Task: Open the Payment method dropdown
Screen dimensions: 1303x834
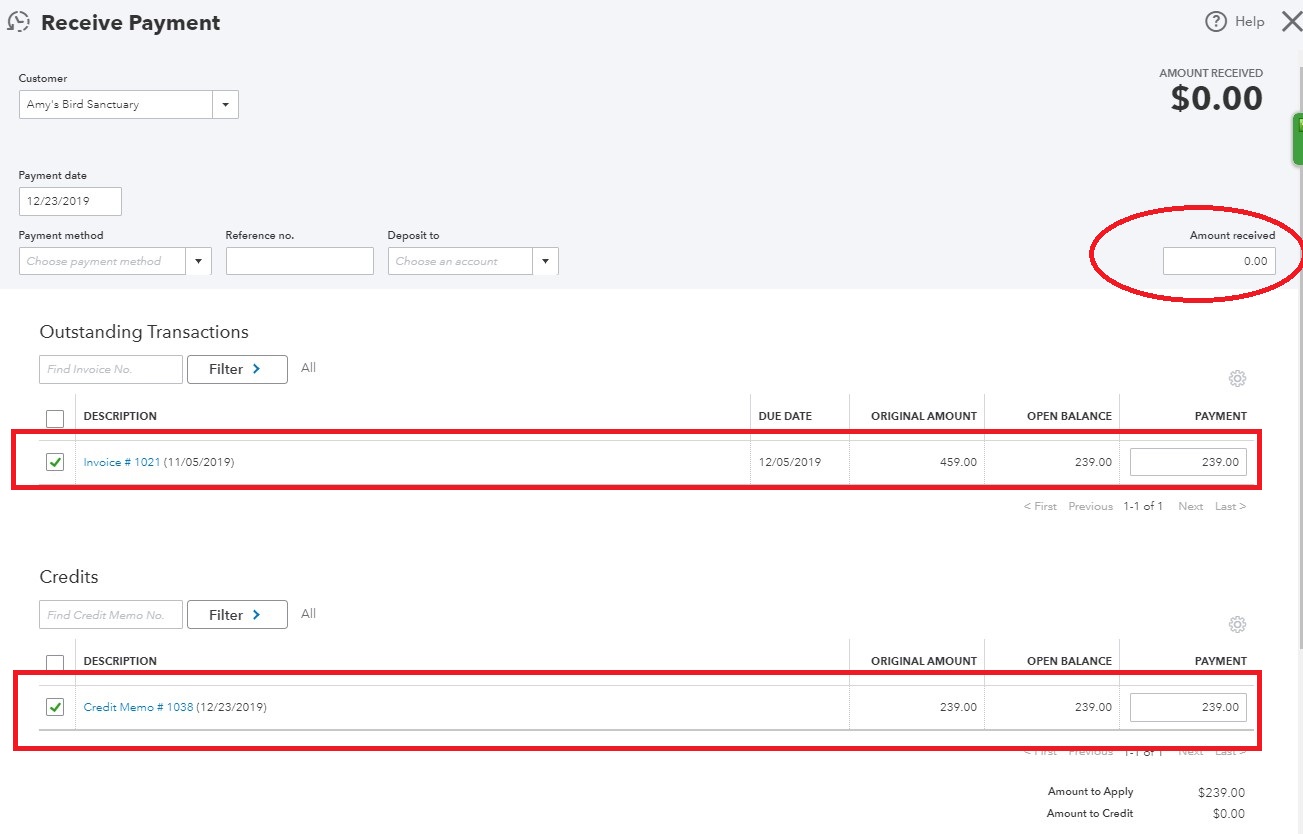Action: click(x=198, y=260)
